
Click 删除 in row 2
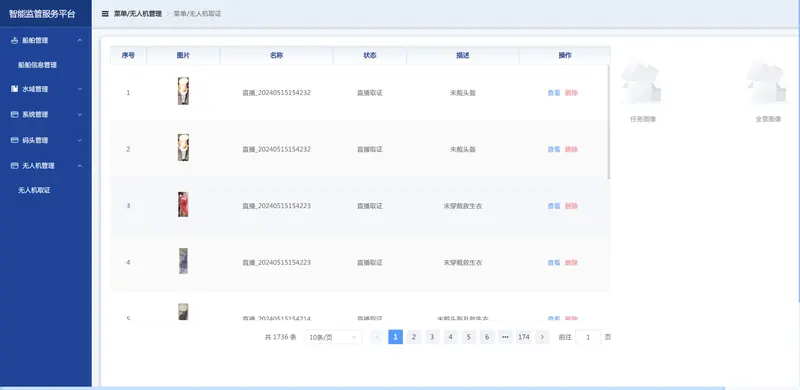coord(571,150)
